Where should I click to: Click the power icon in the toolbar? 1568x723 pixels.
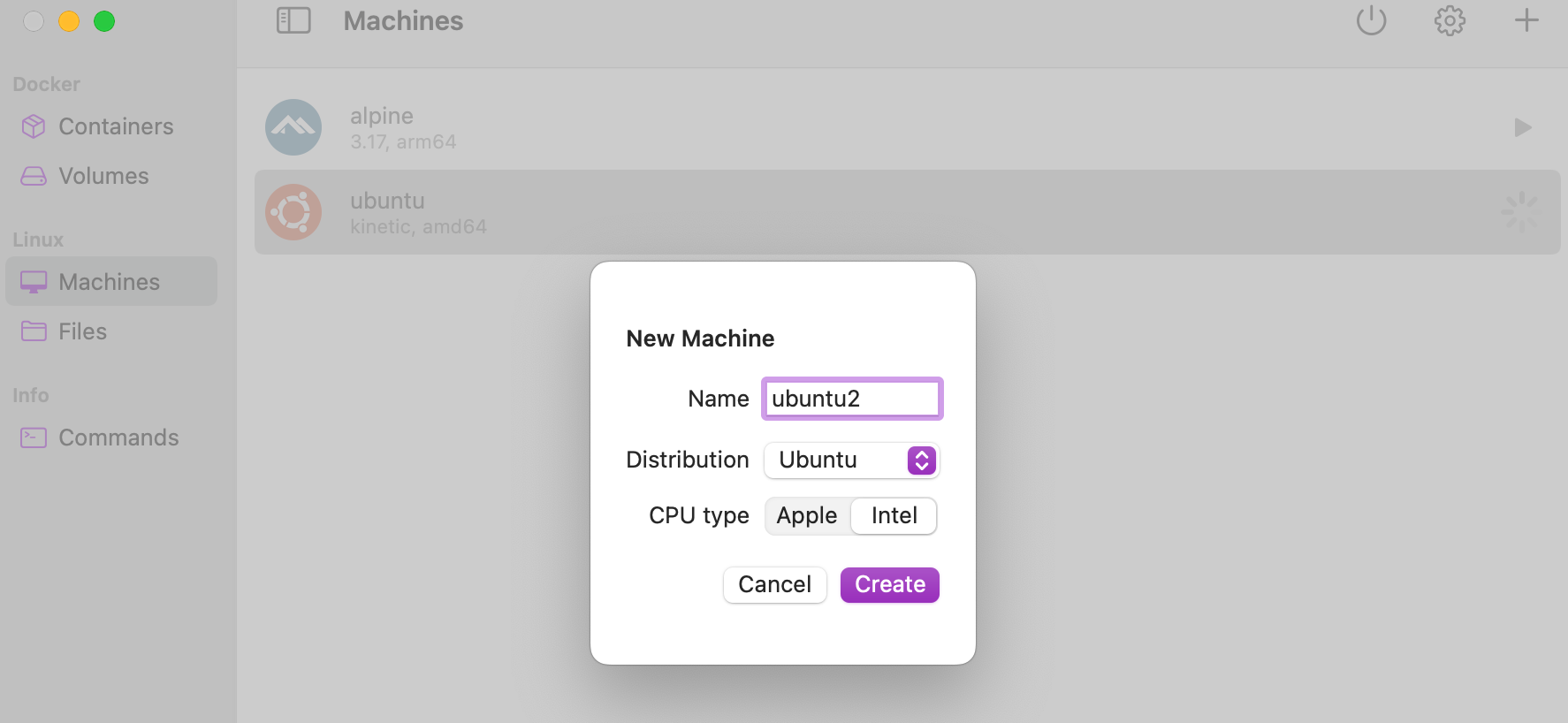coord(1371,20)
